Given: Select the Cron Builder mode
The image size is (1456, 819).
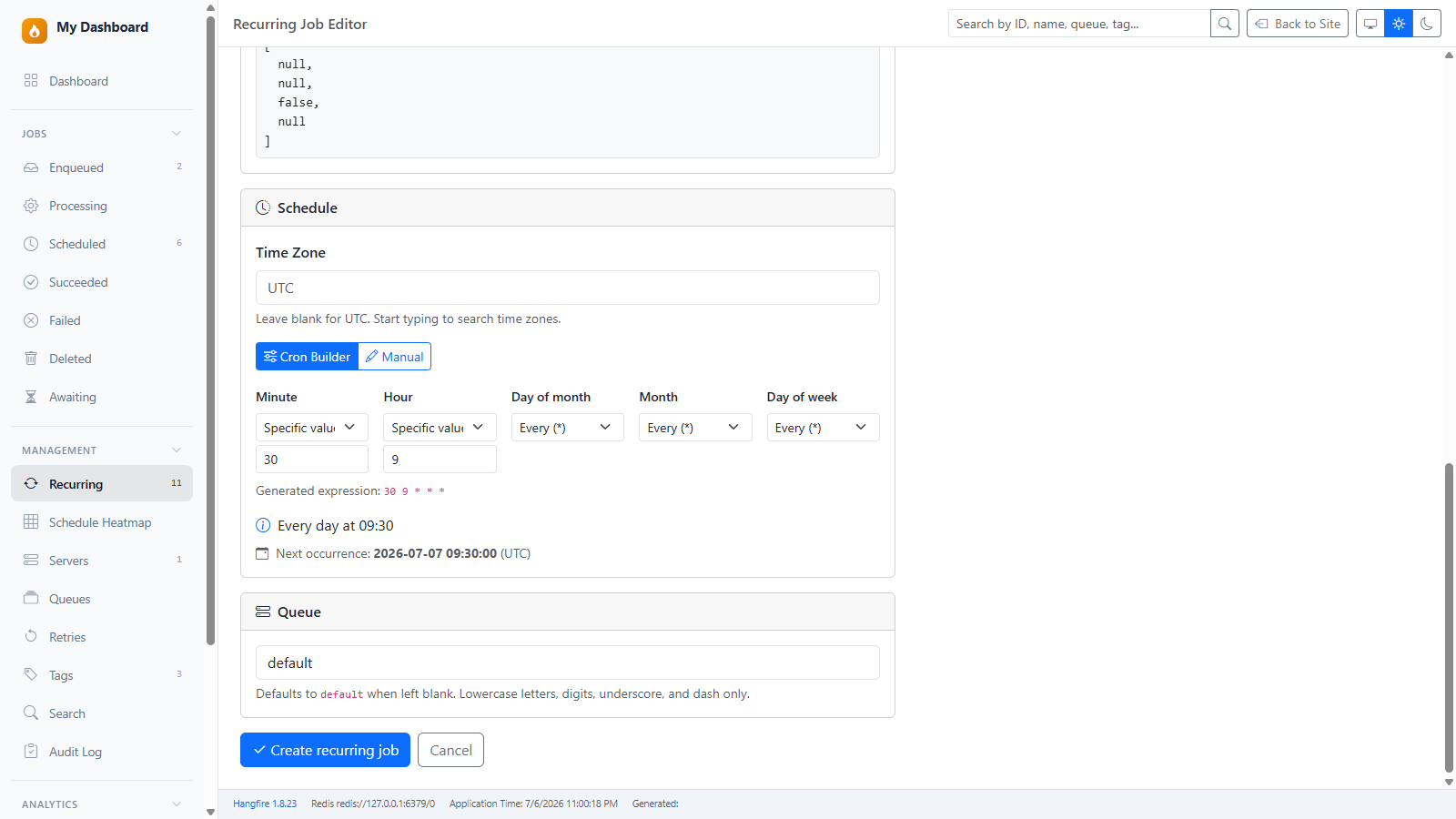Looking at the screenshot, I should point(308,357).
